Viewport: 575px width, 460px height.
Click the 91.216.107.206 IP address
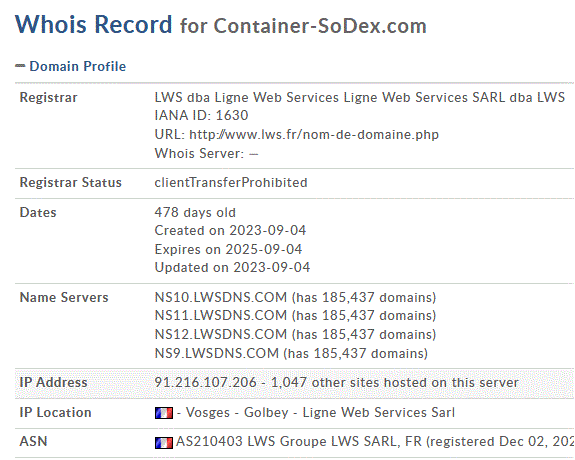(205, 383)
